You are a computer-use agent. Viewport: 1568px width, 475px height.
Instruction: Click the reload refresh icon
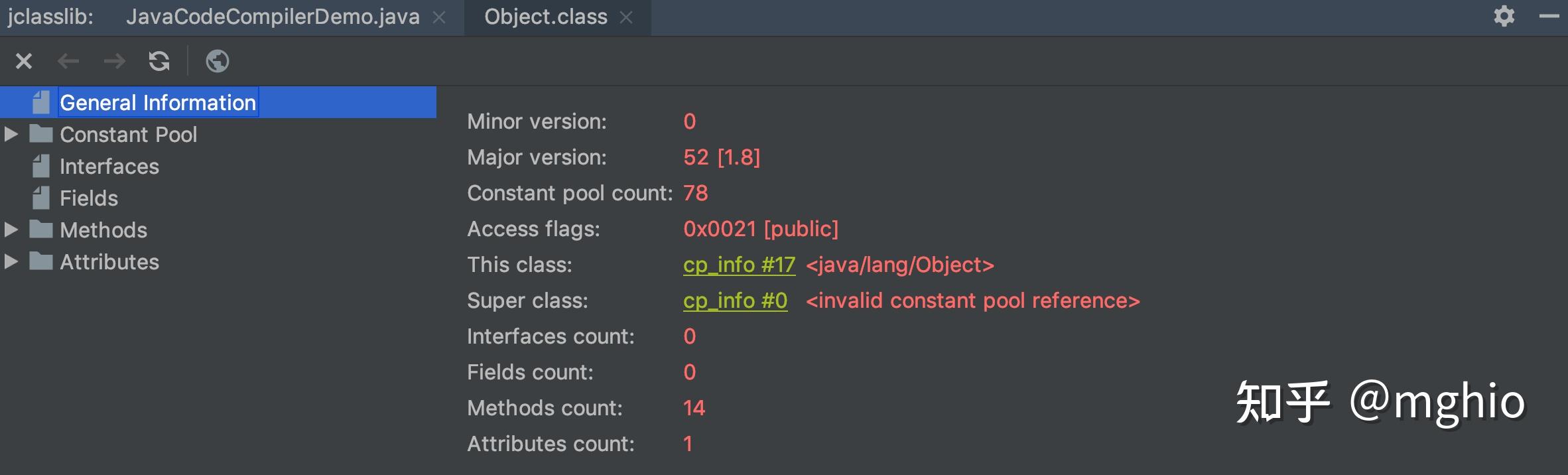tap(159, 62)
